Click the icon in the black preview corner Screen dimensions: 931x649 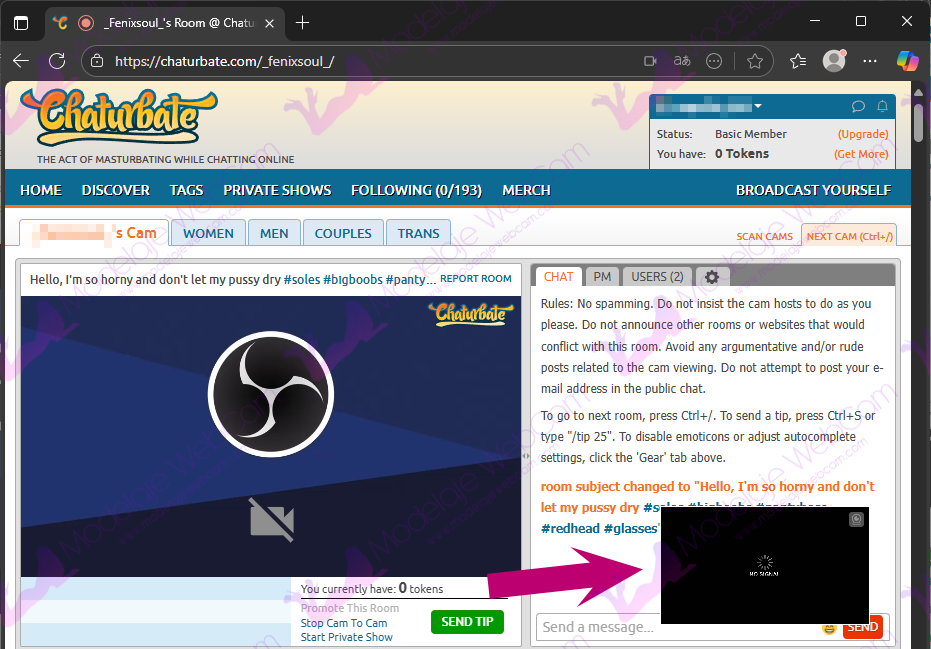[x=856, y=520]
